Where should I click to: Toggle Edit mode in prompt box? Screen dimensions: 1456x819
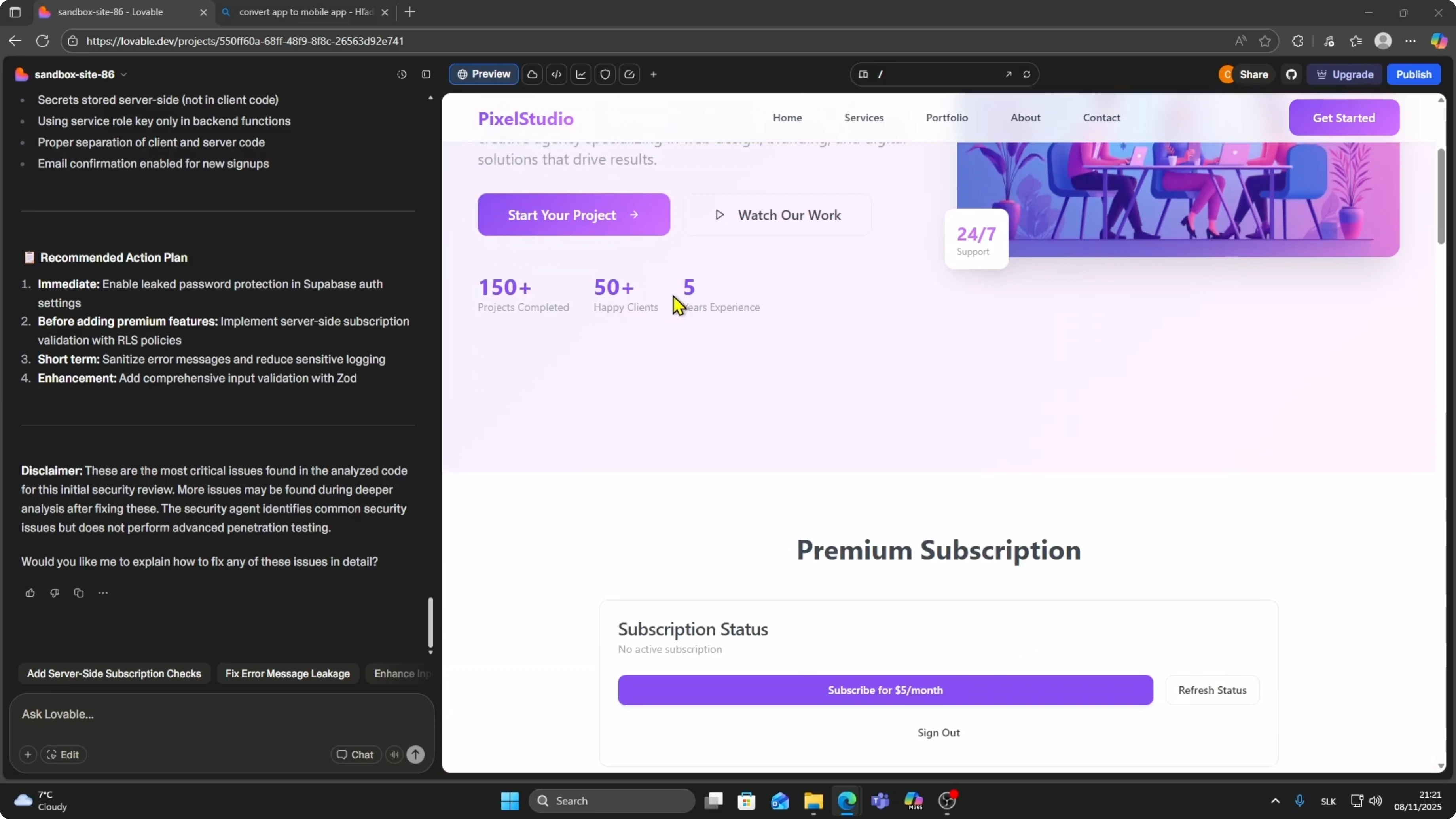click(63, 755)
